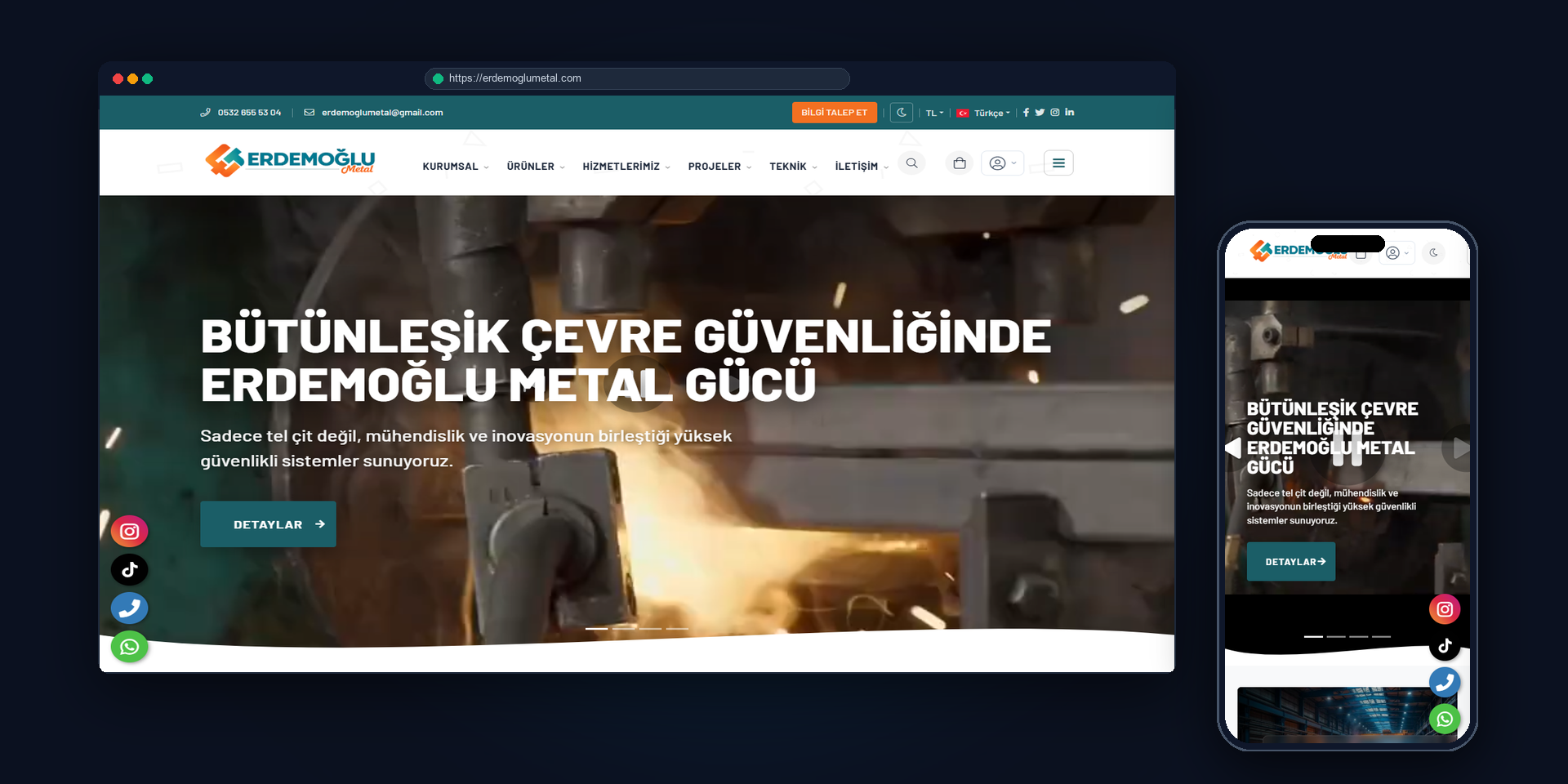Image resolution: width=1568 pixels, height=784 pixels.
Task: Toggle dark mode moon icon on the phone mockup
Action: [x=1433, y=253]
